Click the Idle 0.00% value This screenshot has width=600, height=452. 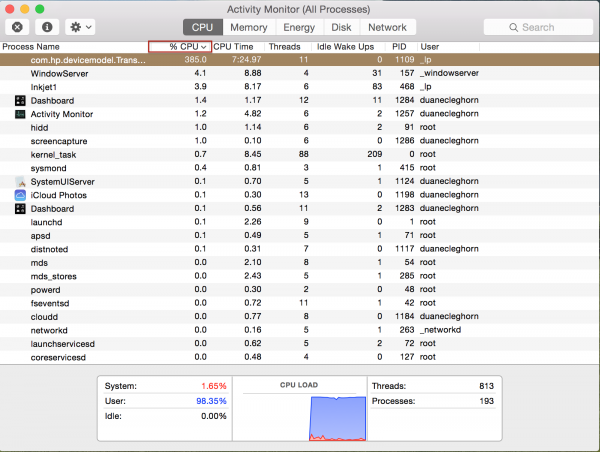pos(214,416)
